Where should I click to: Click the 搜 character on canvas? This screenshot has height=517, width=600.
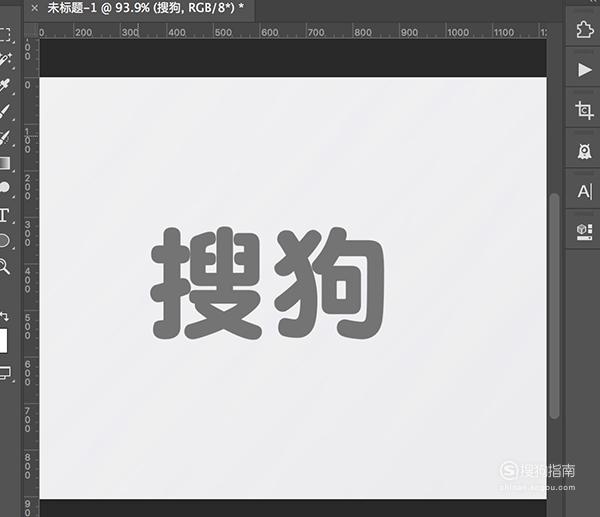[206, 284]
